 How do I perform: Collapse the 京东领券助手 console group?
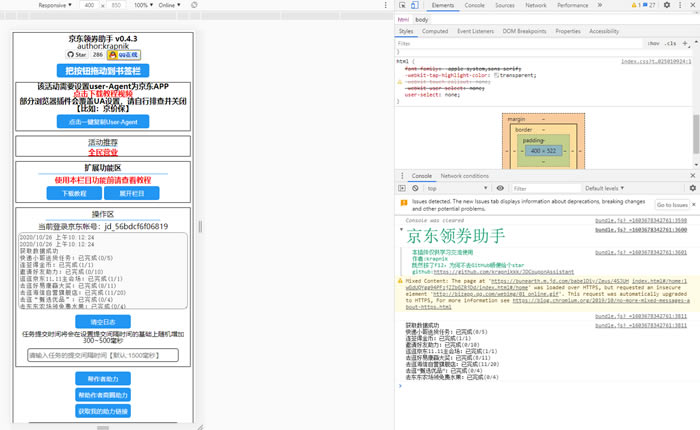401,230
